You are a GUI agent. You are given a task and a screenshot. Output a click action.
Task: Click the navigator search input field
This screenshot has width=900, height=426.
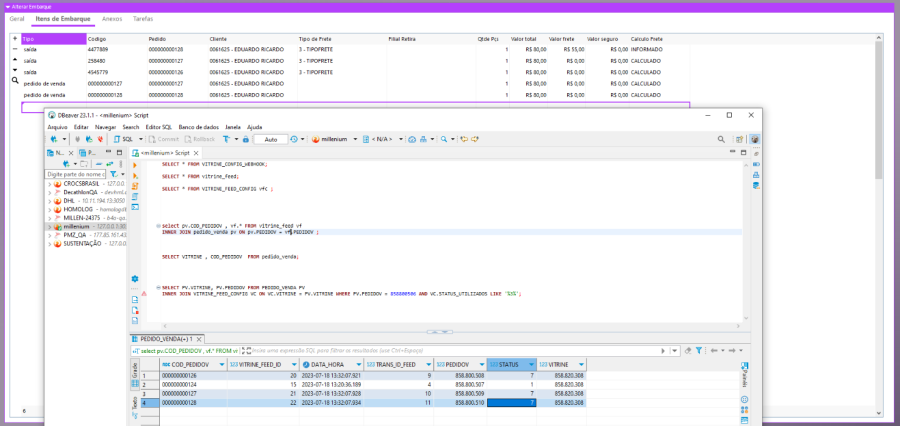(76, 174)
